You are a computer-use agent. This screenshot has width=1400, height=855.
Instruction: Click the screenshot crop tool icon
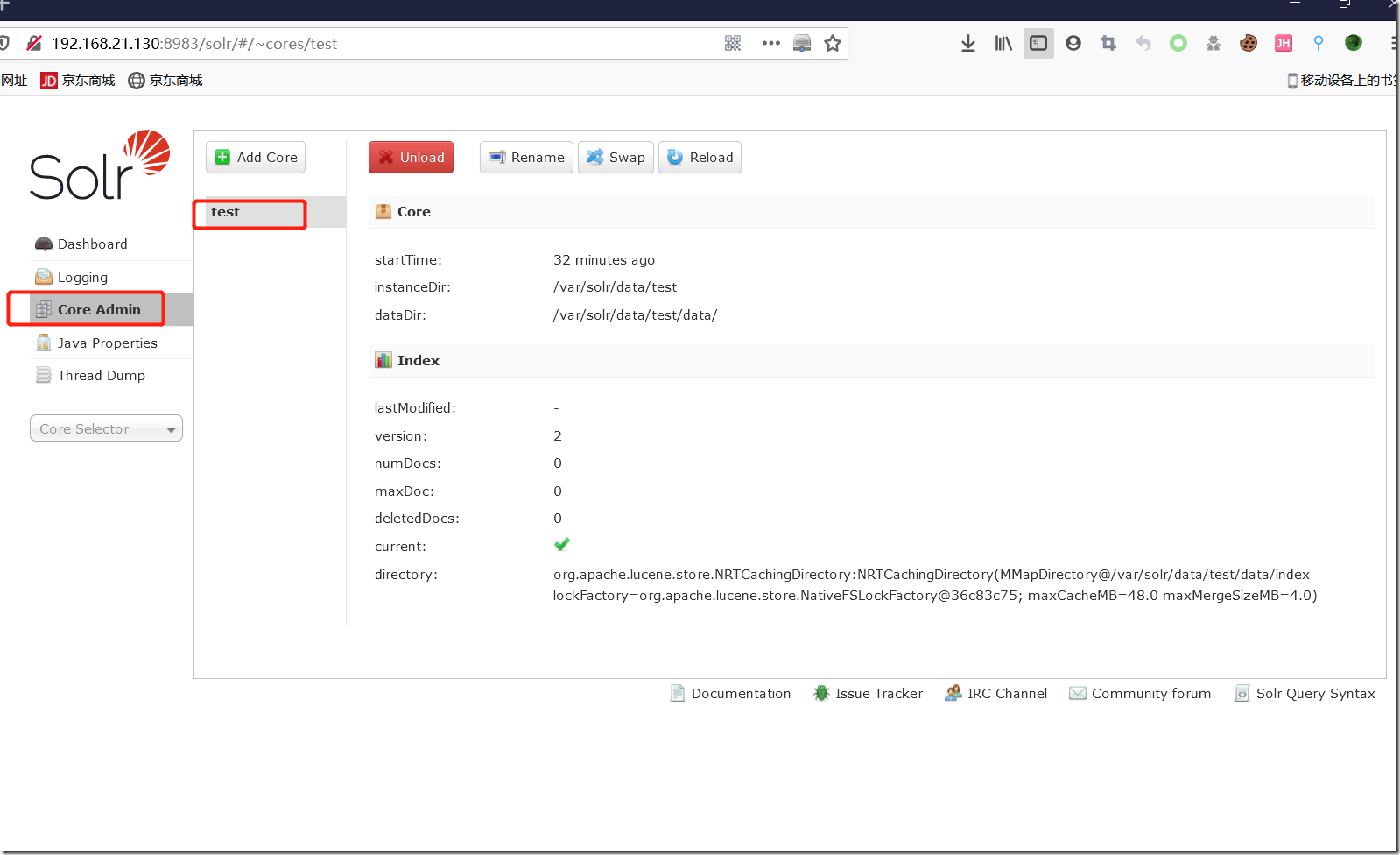[x=1108, y=43]
